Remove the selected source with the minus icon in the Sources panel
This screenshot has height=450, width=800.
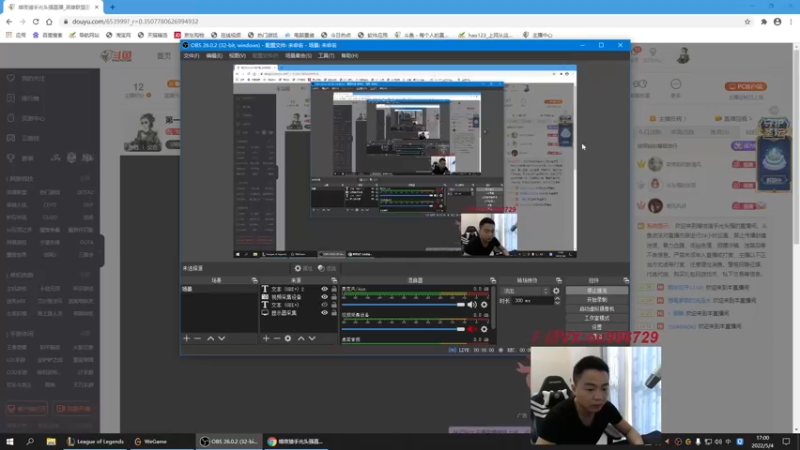pyautogui.click(x=277, y=338)
